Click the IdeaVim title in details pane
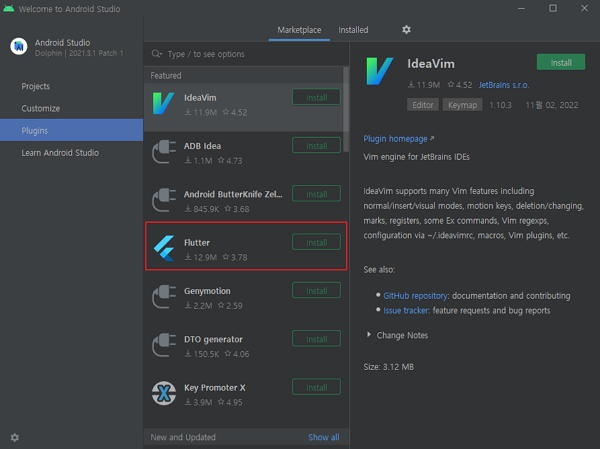The width and height of the screenshot is (600, 449). [x=431, y=64]
